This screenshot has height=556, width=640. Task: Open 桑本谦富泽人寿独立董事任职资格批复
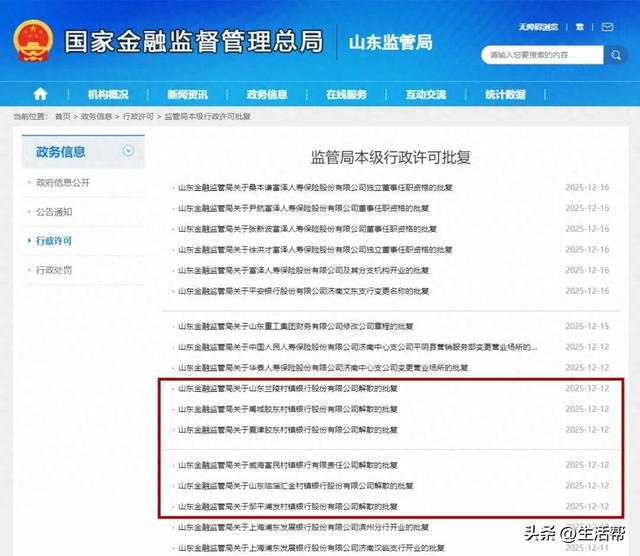315,188
